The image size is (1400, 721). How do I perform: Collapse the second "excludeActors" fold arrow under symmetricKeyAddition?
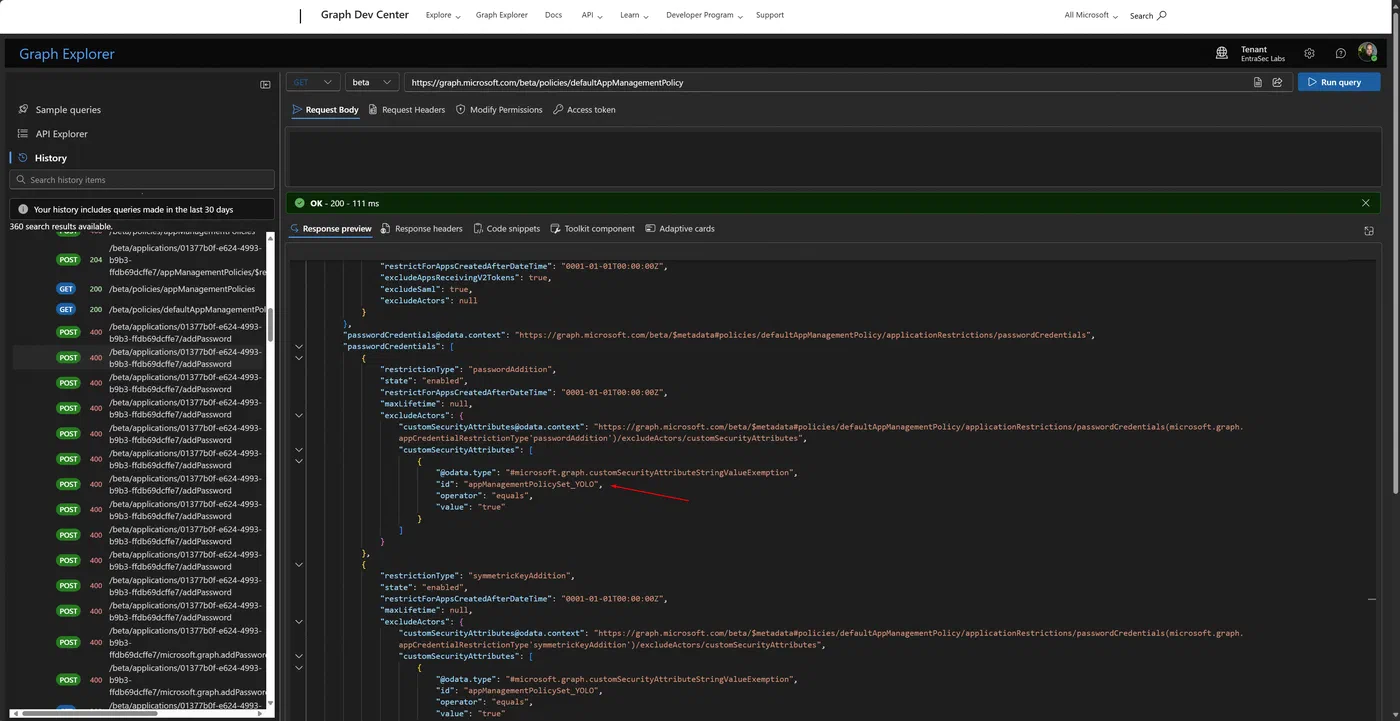(x=298, y=622)
